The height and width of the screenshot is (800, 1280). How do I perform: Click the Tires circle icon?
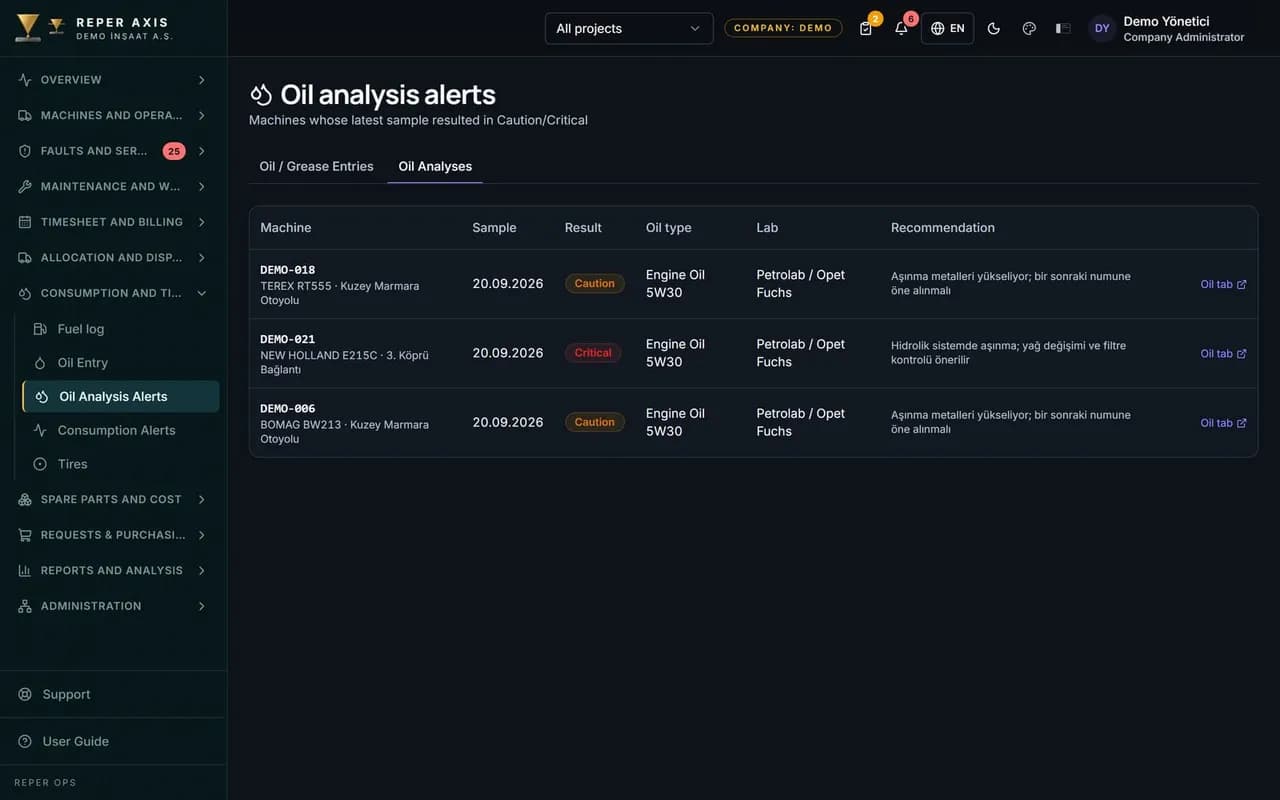pos(40,464)
